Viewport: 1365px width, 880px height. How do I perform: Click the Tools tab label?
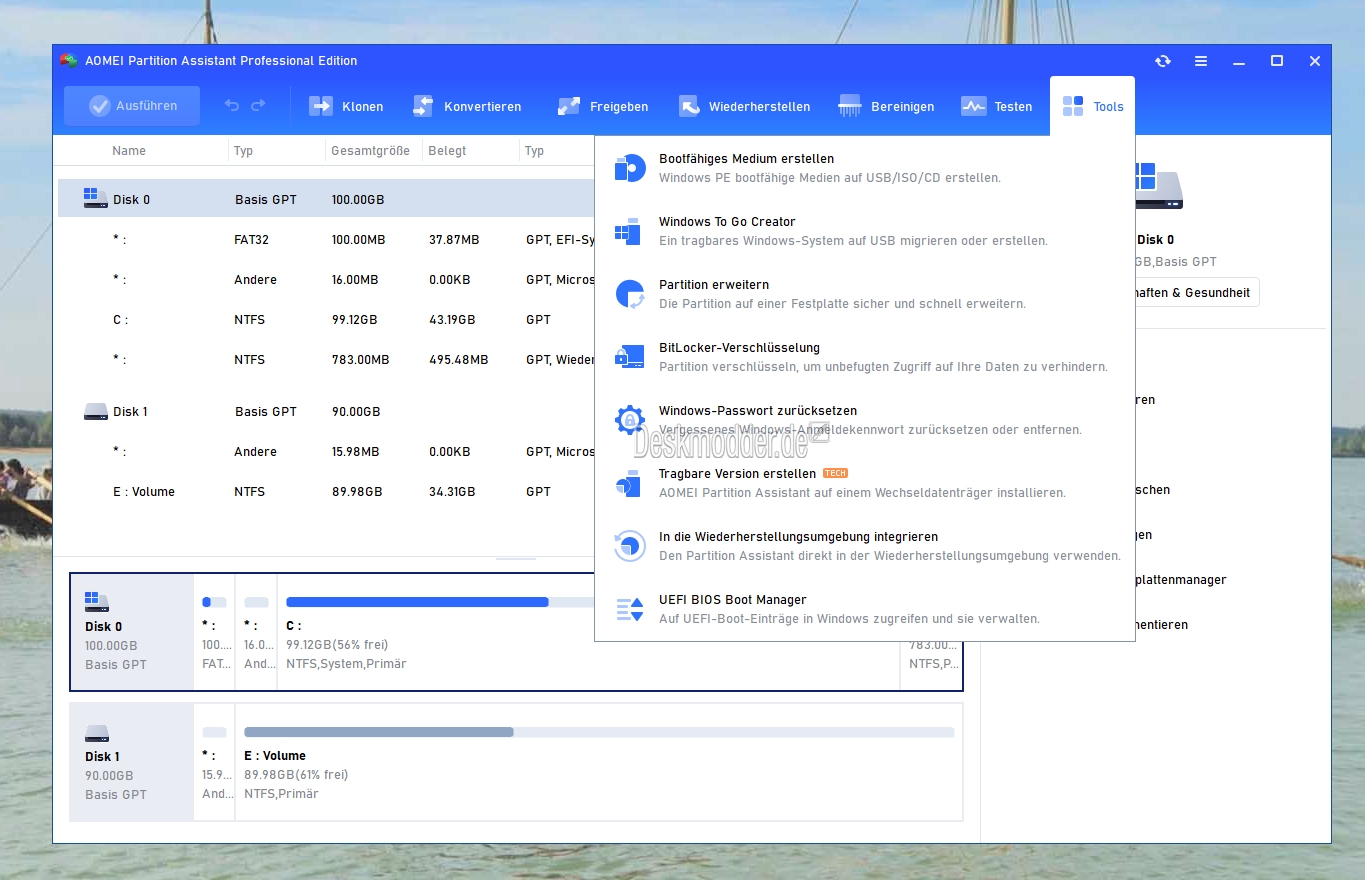[1108, 107]
